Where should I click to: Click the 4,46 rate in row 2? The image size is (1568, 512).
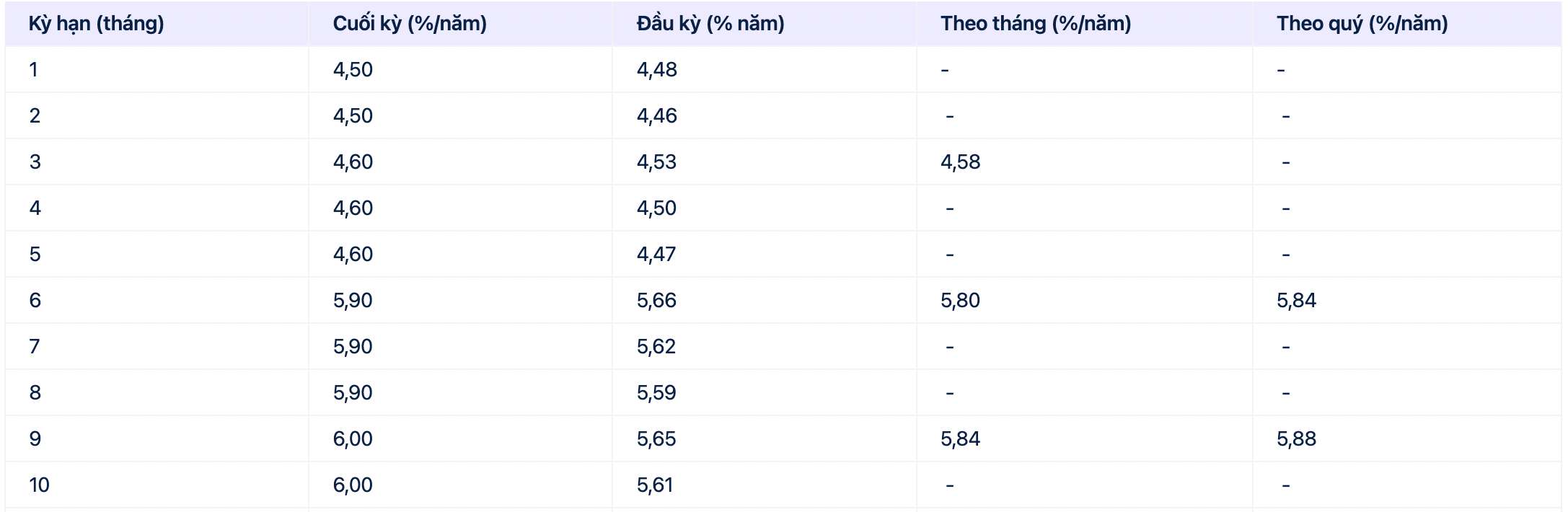[x=656, y=116]
